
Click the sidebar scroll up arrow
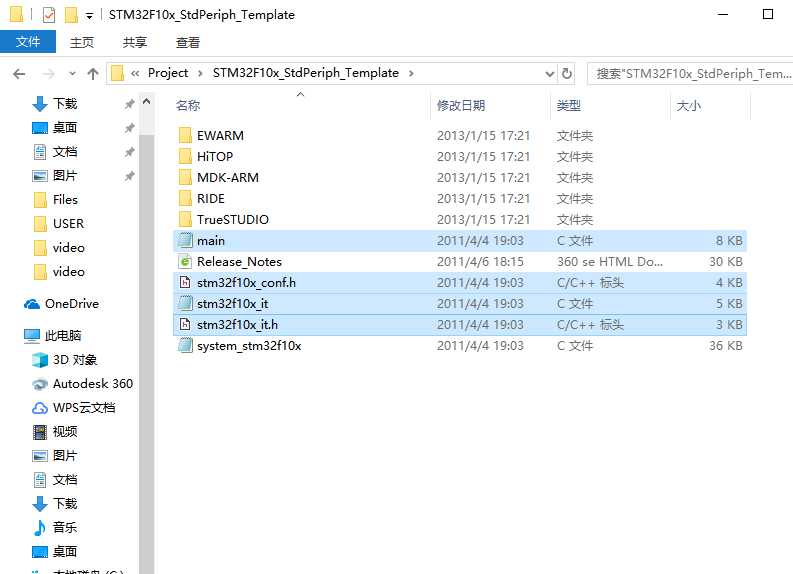pyautogui.click(x=147, y=102)
